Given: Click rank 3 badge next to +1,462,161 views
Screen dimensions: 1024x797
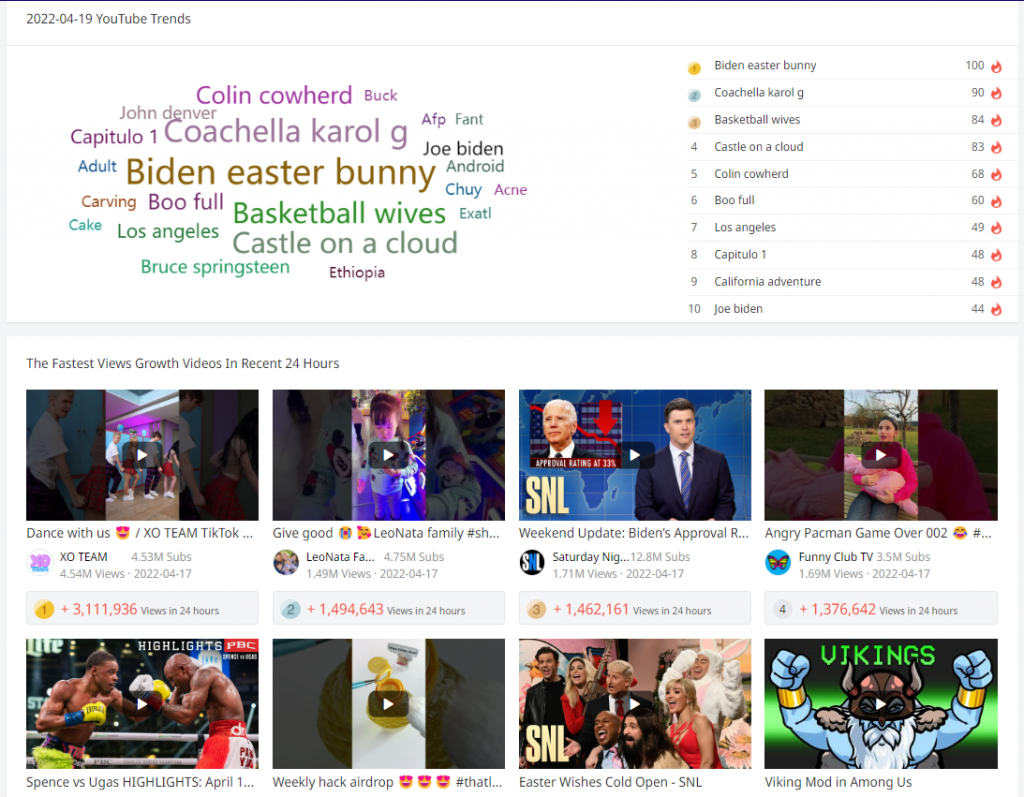Looking at the screenshot, I should click(536, 610).
